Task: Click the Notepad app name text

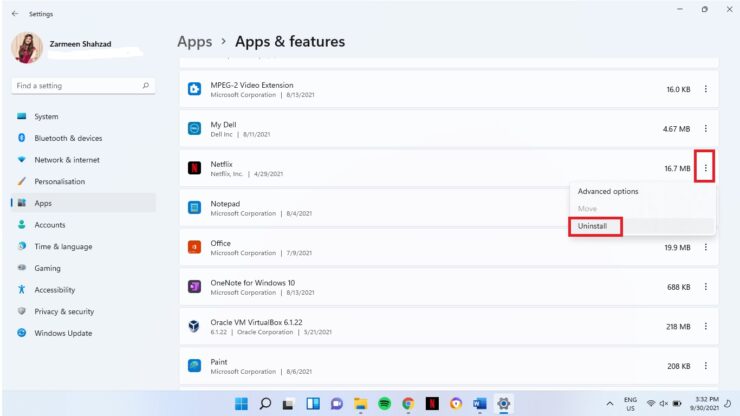Action: [x=225, y=204]
